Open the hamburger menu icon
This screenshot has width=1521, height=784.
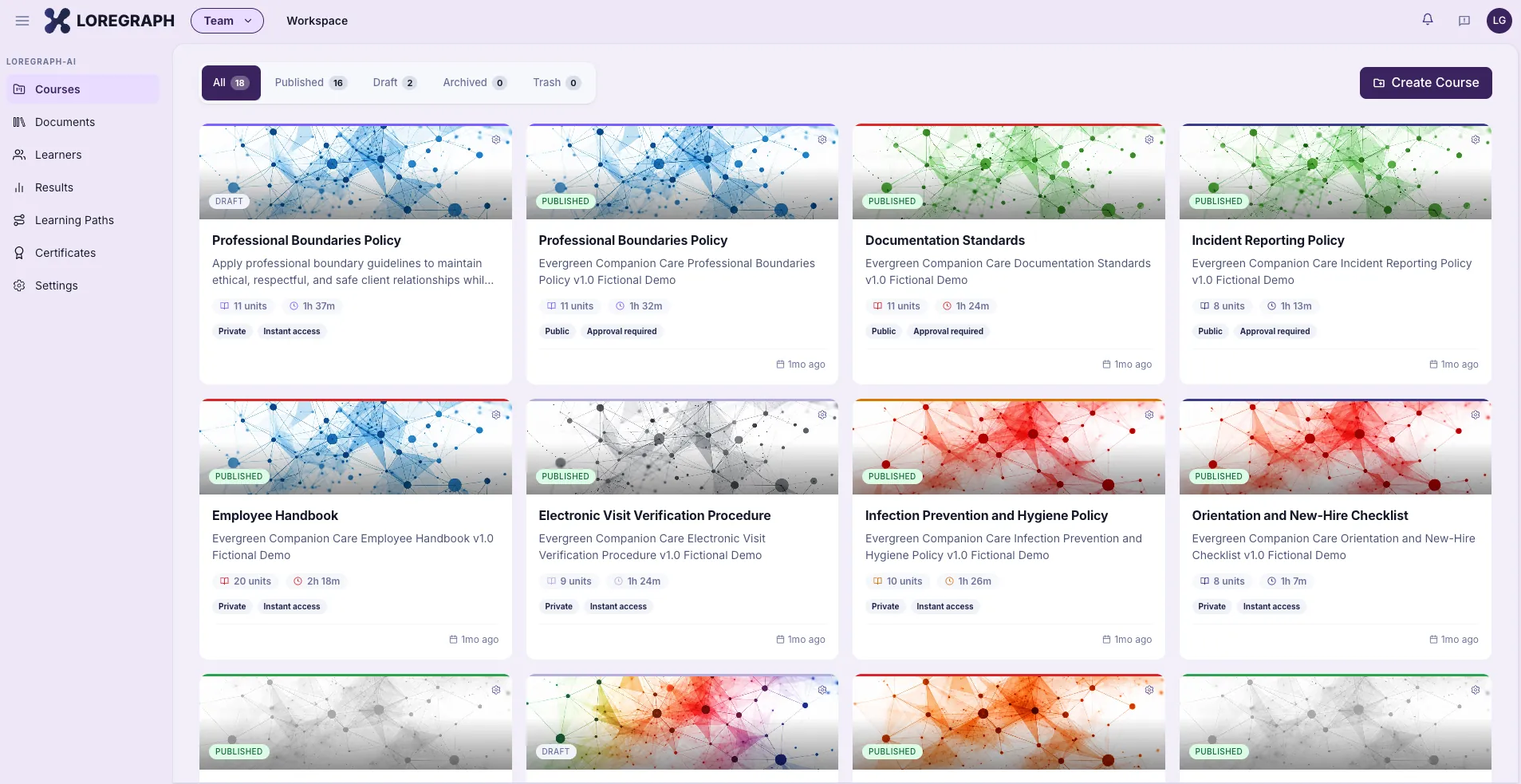pyautogui.click(x=22, y=21)
